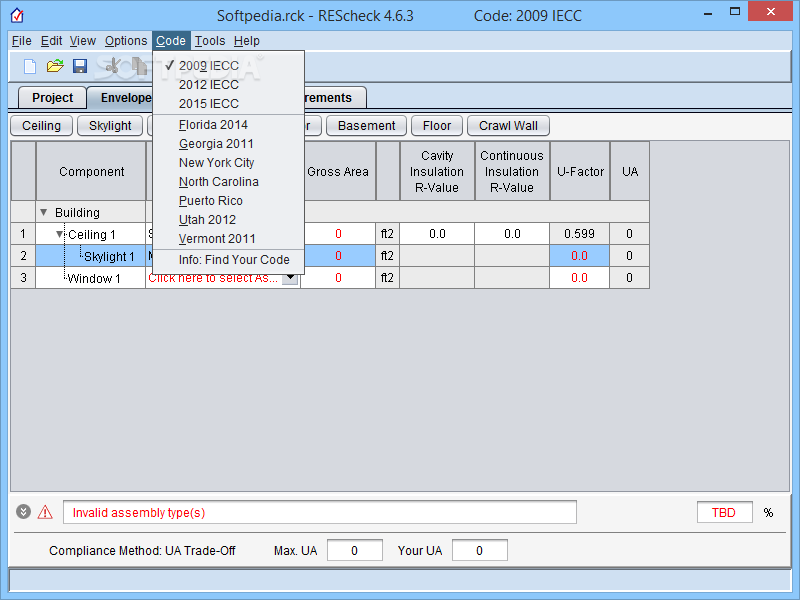Choose 2015 IECC from Code menu
Screen dimensions: 800x600
(228, 104)
